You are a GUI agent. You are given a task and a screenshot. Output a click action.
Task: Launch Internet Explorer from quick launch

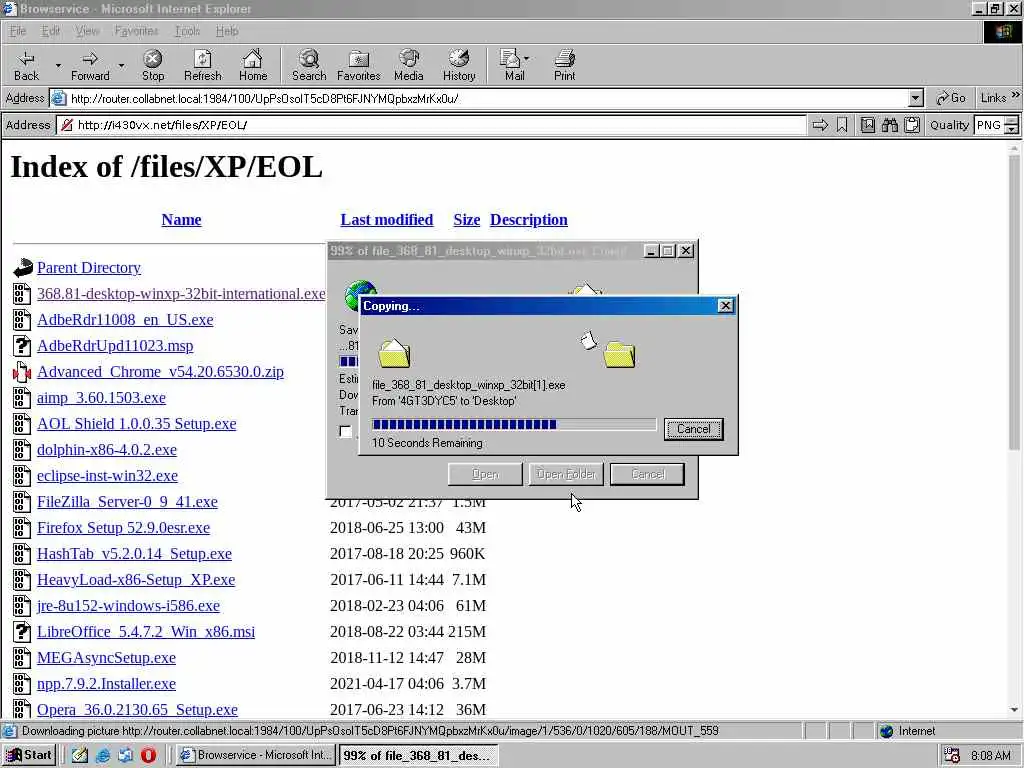(x=103, y=755)
